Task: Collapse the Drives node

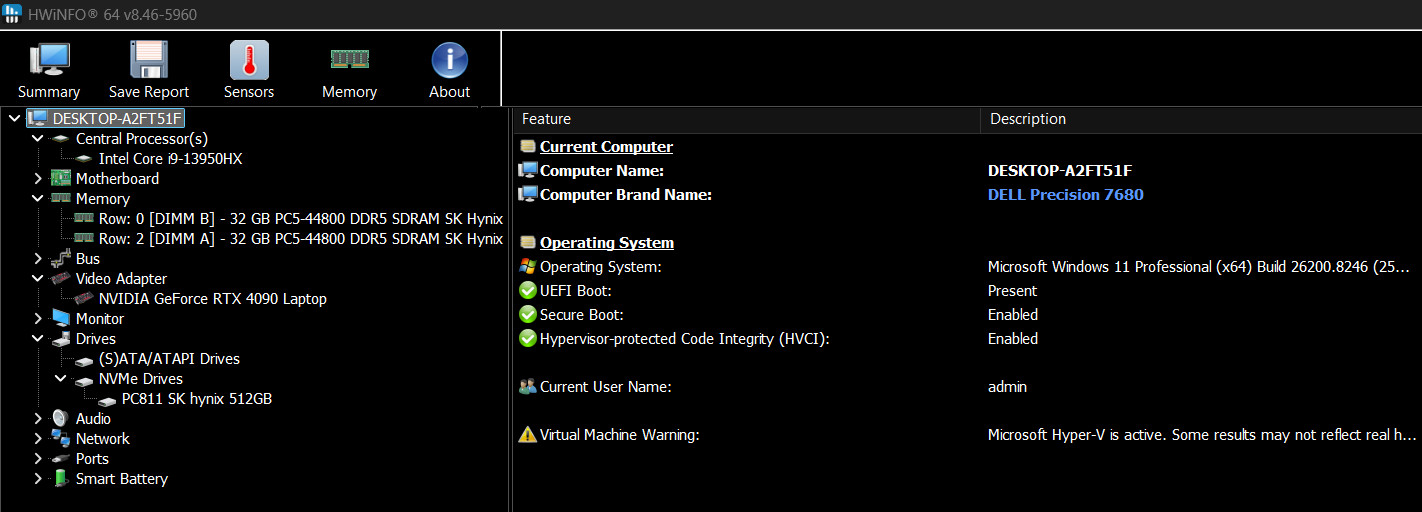Action: (x=38, y=339)
